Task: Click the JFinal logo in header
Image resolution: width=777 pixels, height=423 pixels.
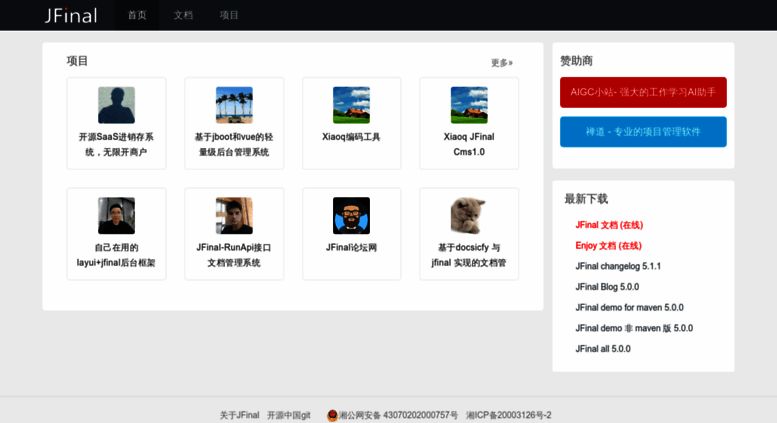Action: (x=71, y=15)
